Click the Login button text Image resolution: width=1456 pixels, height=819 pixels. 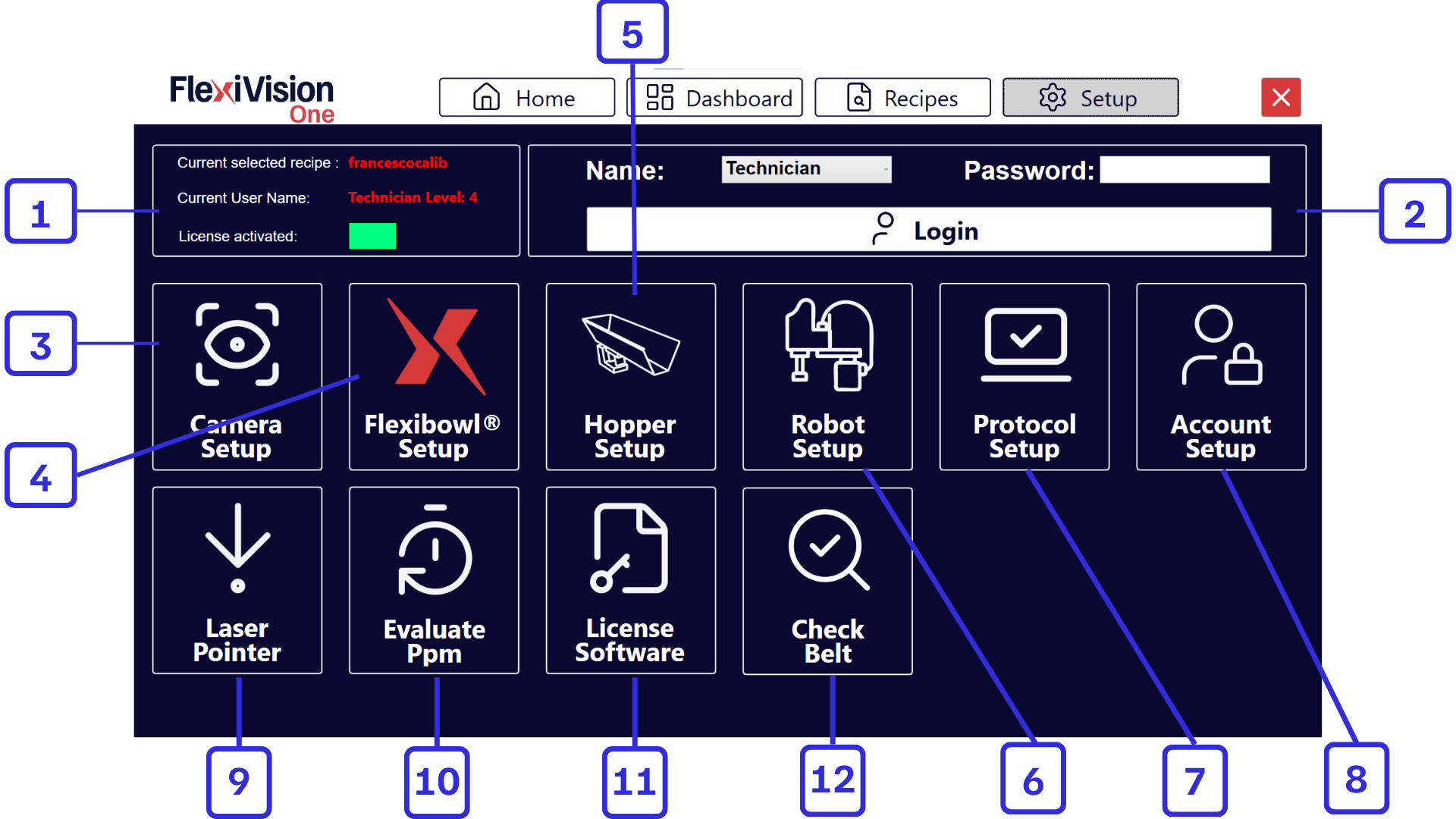946,231
